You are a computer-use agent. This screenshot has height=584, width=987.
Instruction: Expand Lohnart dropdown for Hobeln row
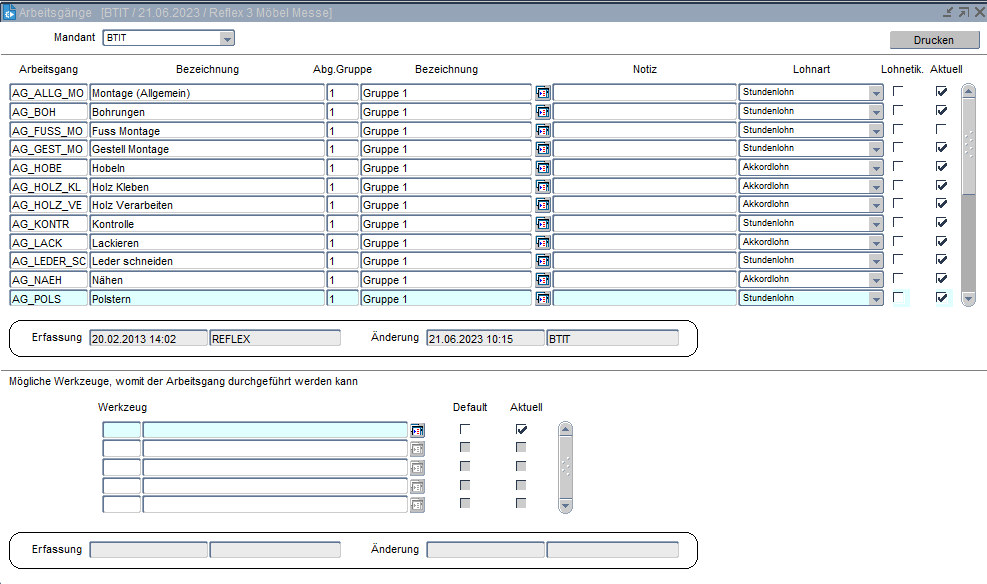pyautogui.click(x=876, y=168)
